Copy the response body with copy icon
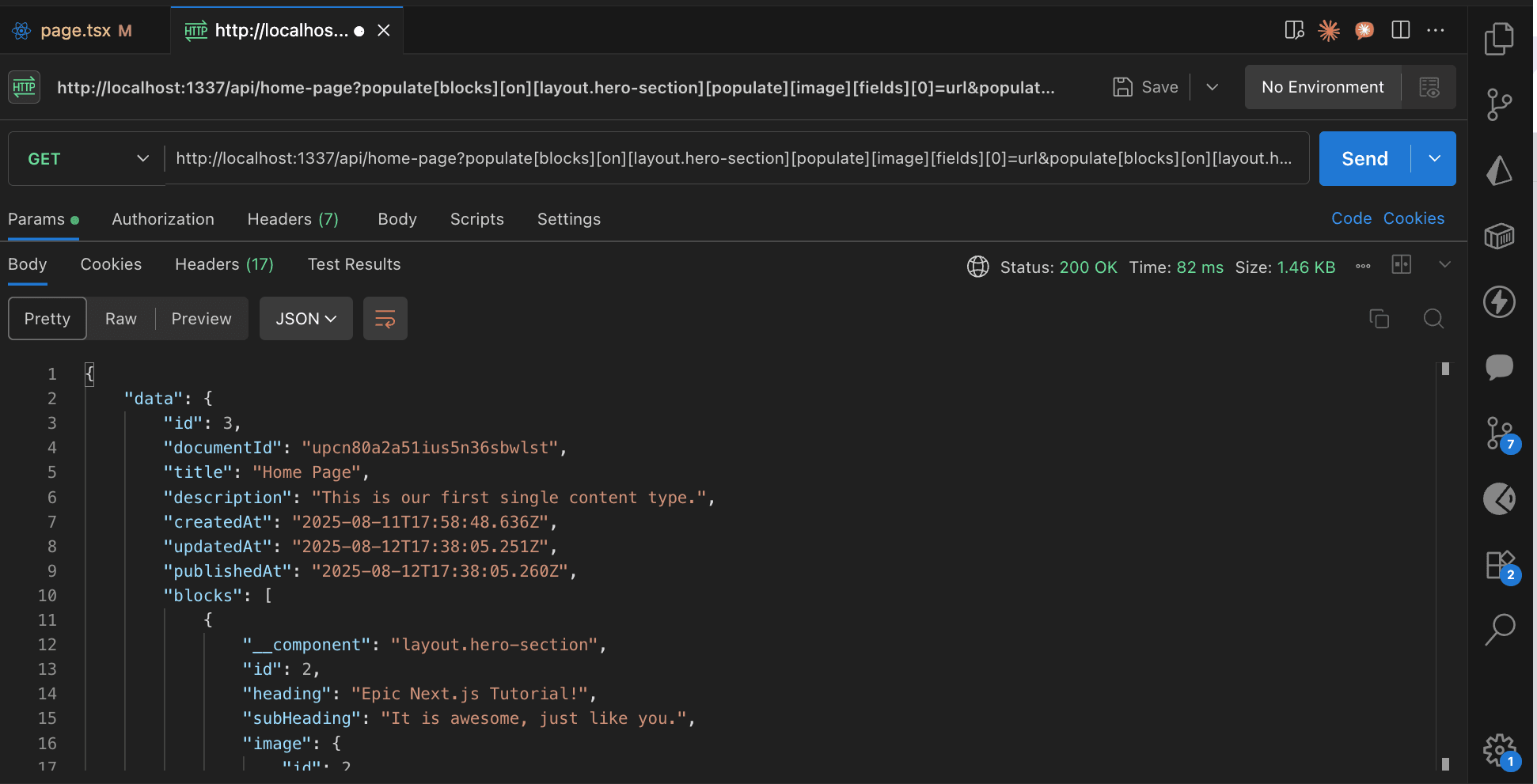 1380,319
